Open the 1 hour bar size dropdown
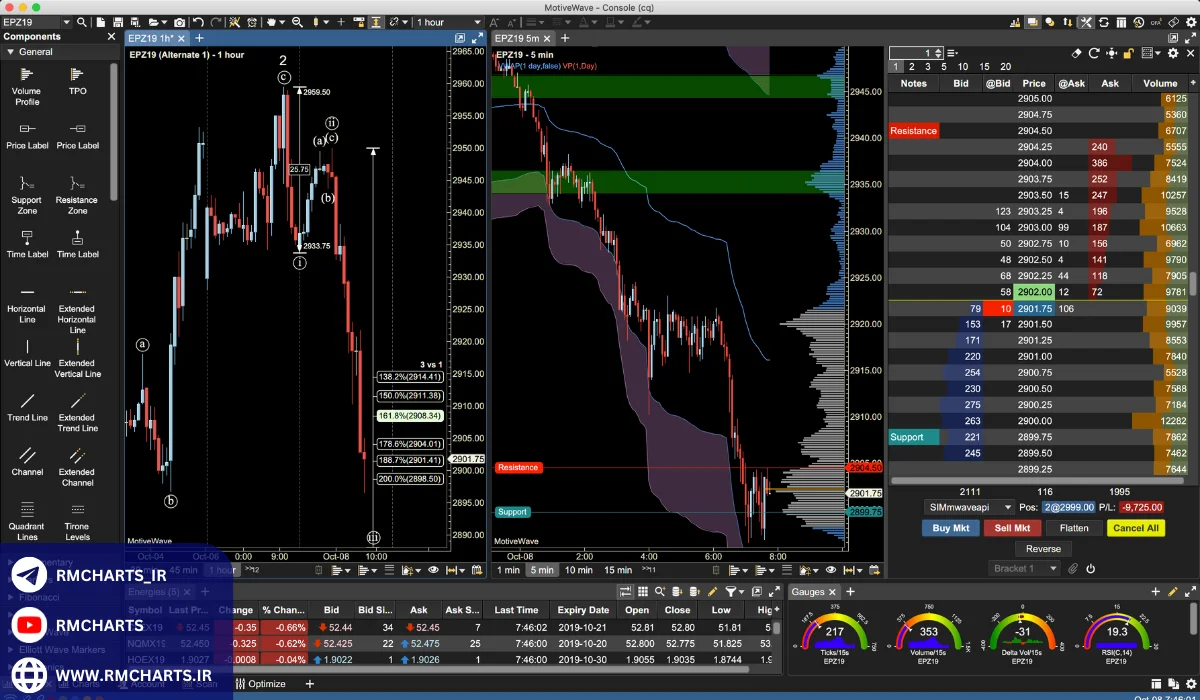Screen dimensions: 1200x700 click(x=446, y=22)
